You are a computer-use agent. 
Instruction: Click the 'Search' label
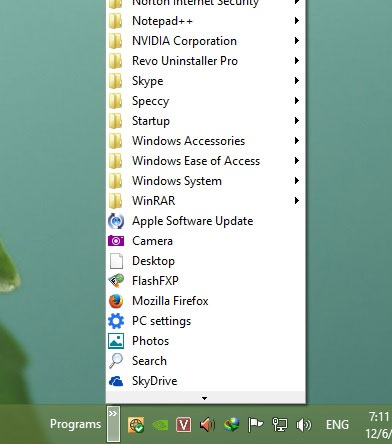click(x=149, y=361)
